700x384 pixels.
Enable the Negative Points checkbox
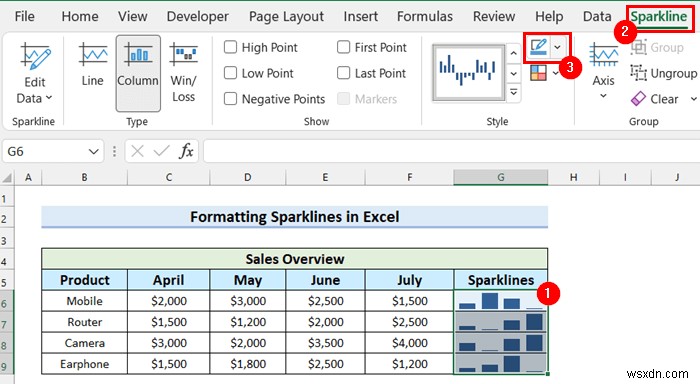point(230,99)
